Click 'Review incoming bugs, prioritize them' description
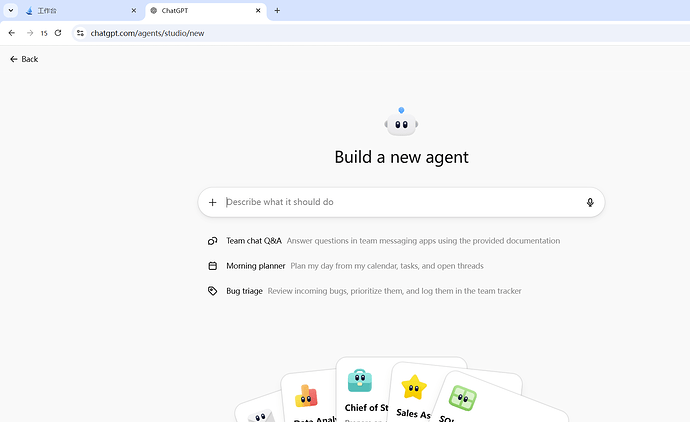This screenshot has height=422, width=690. point(394,291)
